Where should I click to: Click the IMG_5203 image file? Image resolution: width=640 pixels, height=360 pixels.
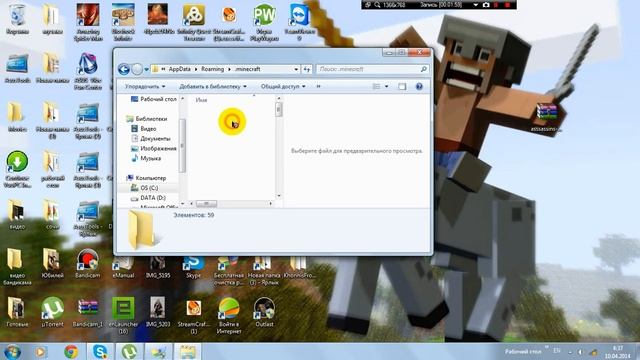(158, 312)
